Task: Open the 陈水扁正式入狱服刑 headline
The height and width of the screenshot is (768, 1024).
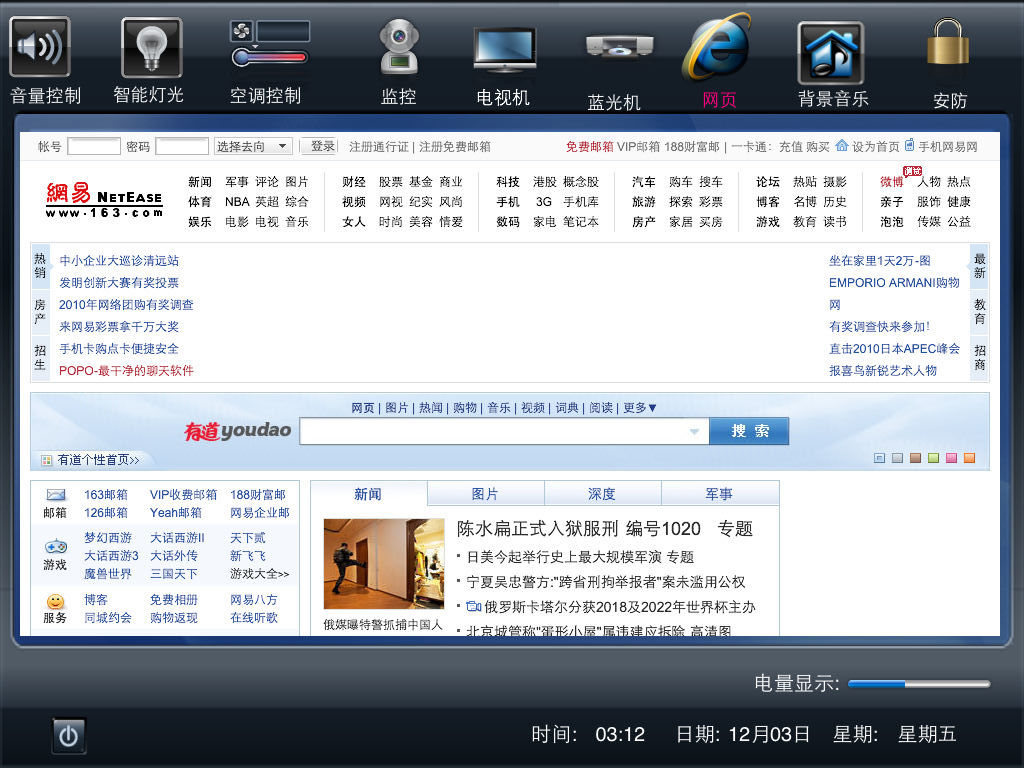Action: (x=537, y=528)
